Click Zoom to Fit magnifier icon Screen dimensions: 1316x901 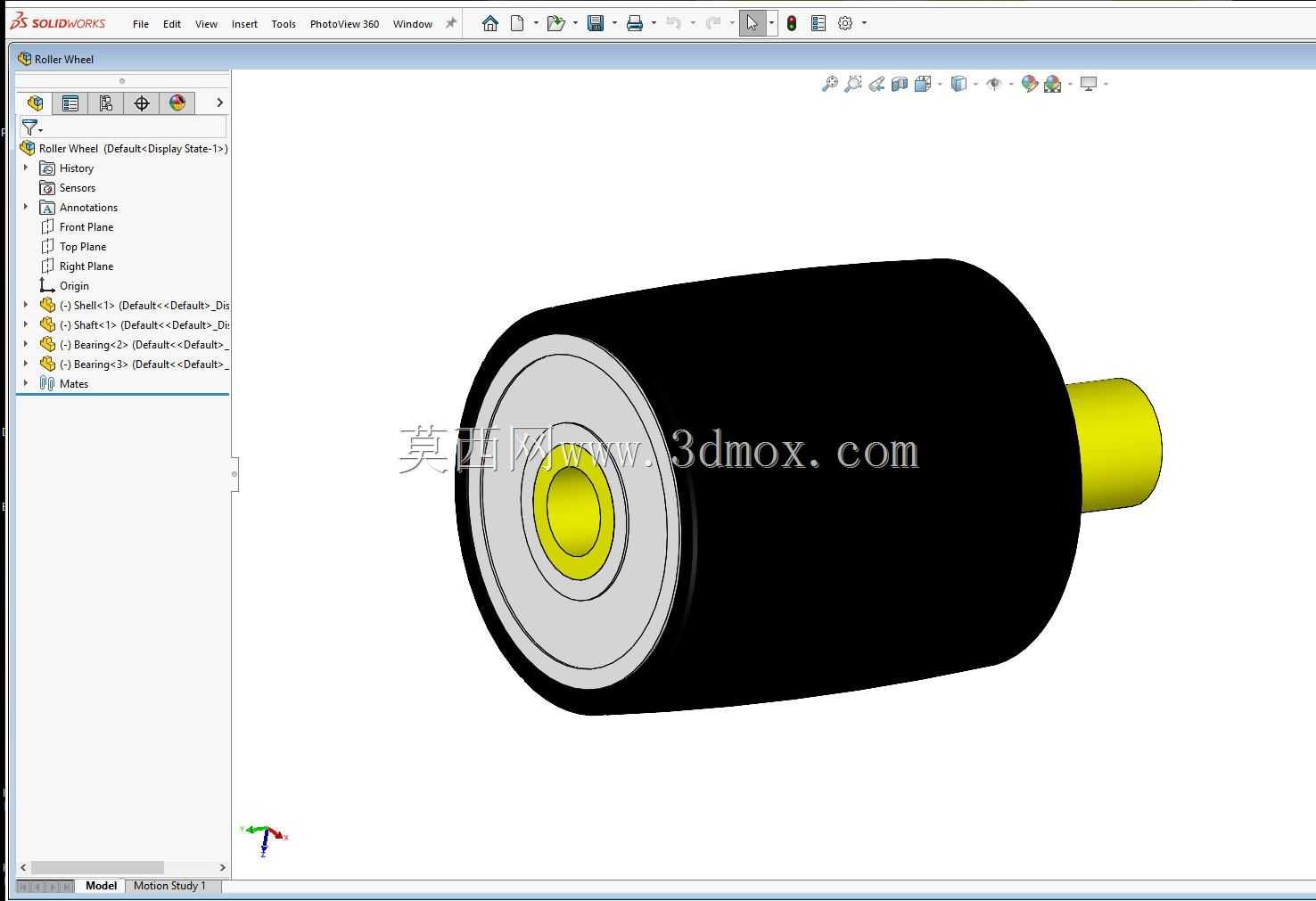click(x=830, y=84)
